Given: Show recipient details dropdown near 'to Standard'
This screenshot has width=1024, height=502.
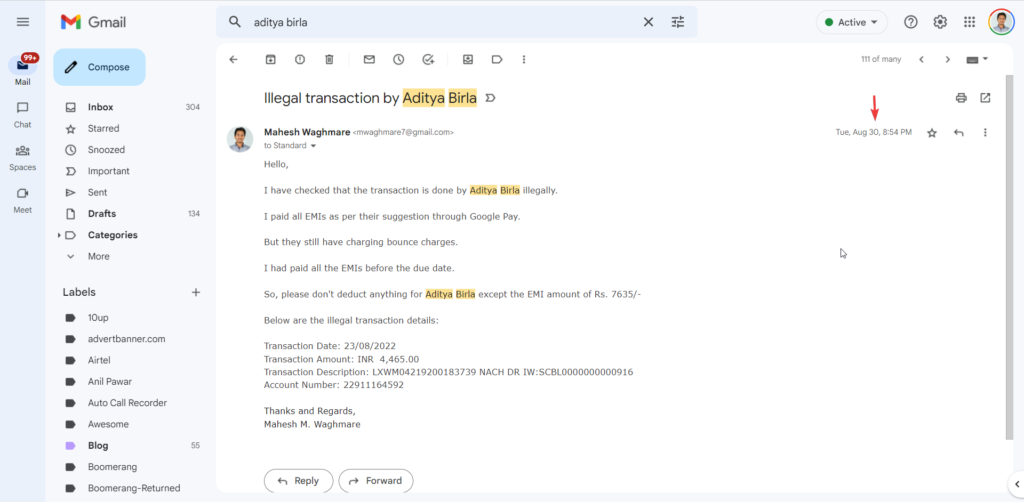Looking at the screenshot, I should click(313, 146).
